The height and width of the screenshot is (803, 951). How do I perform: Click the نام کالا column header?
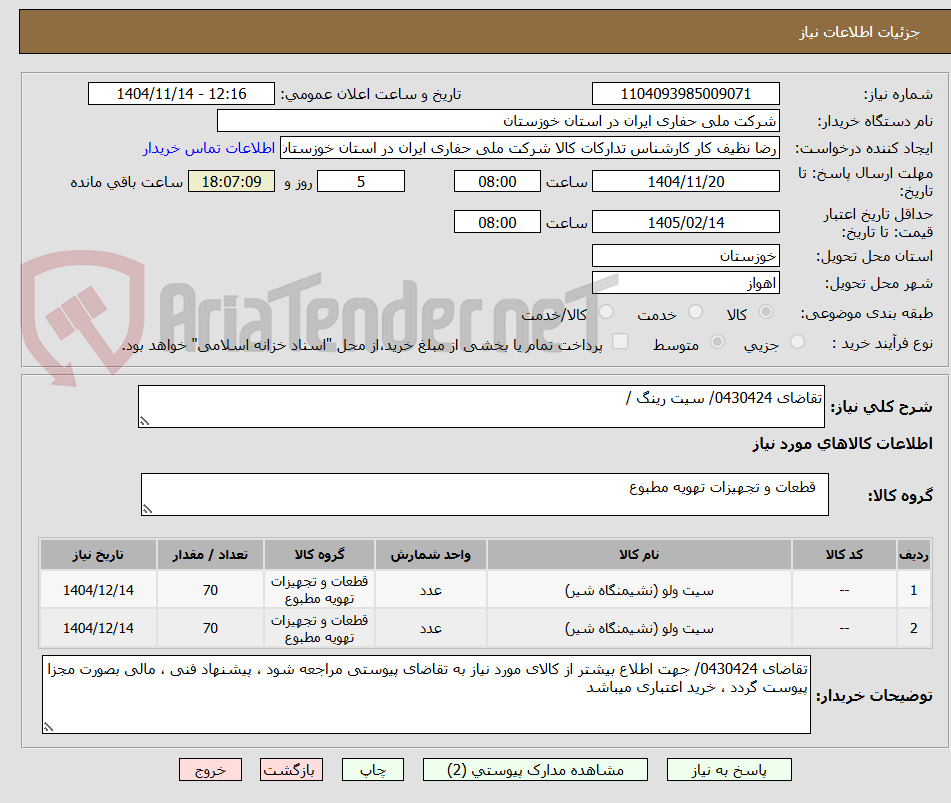(639, 554)
